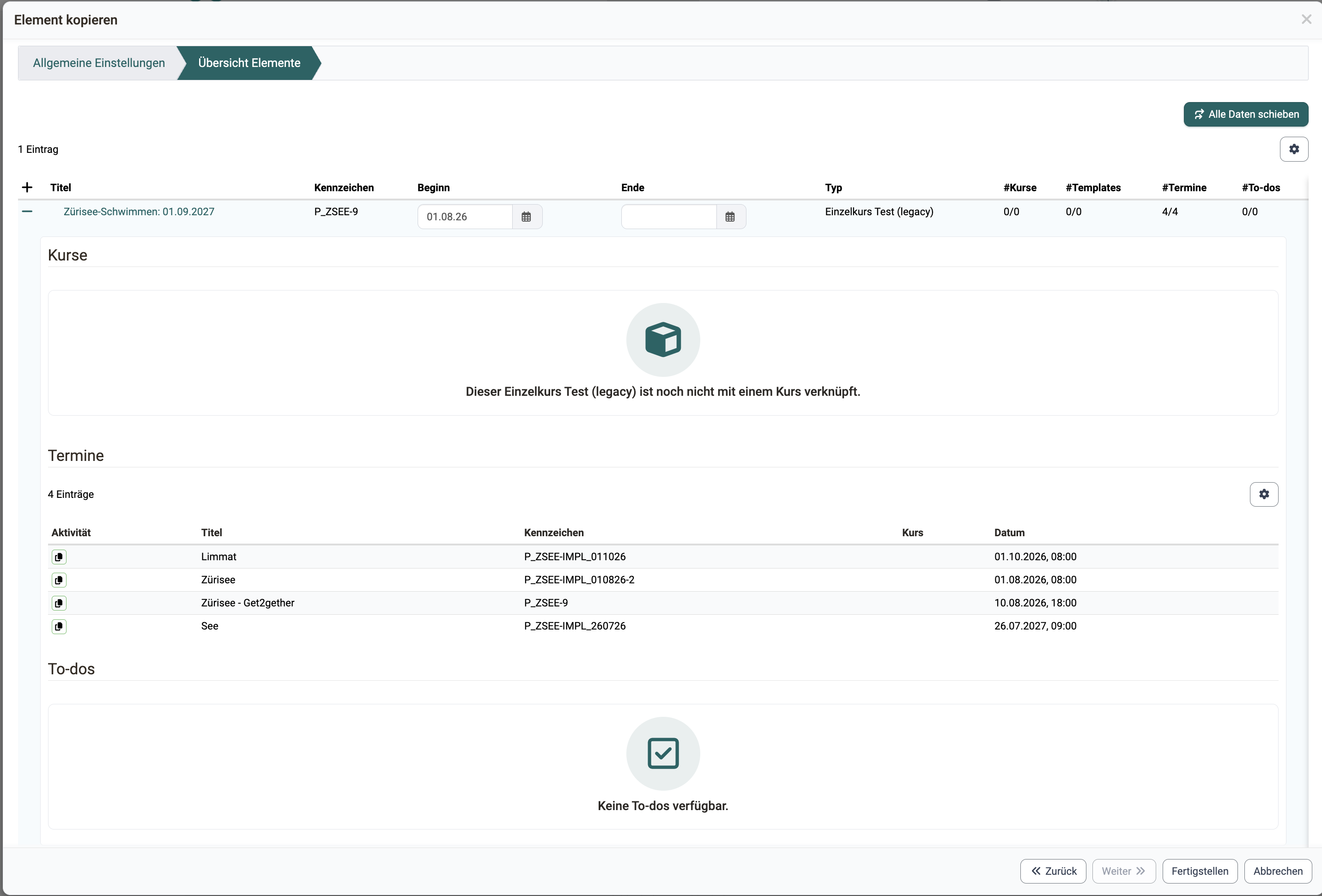Click Titel header in Termine table
The width and height of the screenshot is (1322, 896).
pyautogui.click(x=212, y=533)
